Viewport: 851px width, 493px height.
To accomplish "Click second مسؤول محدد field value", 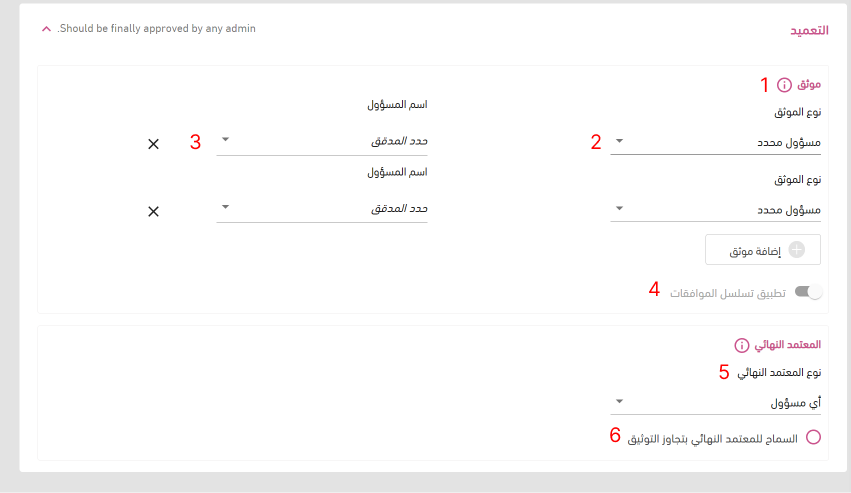I will tap(789, 210).
